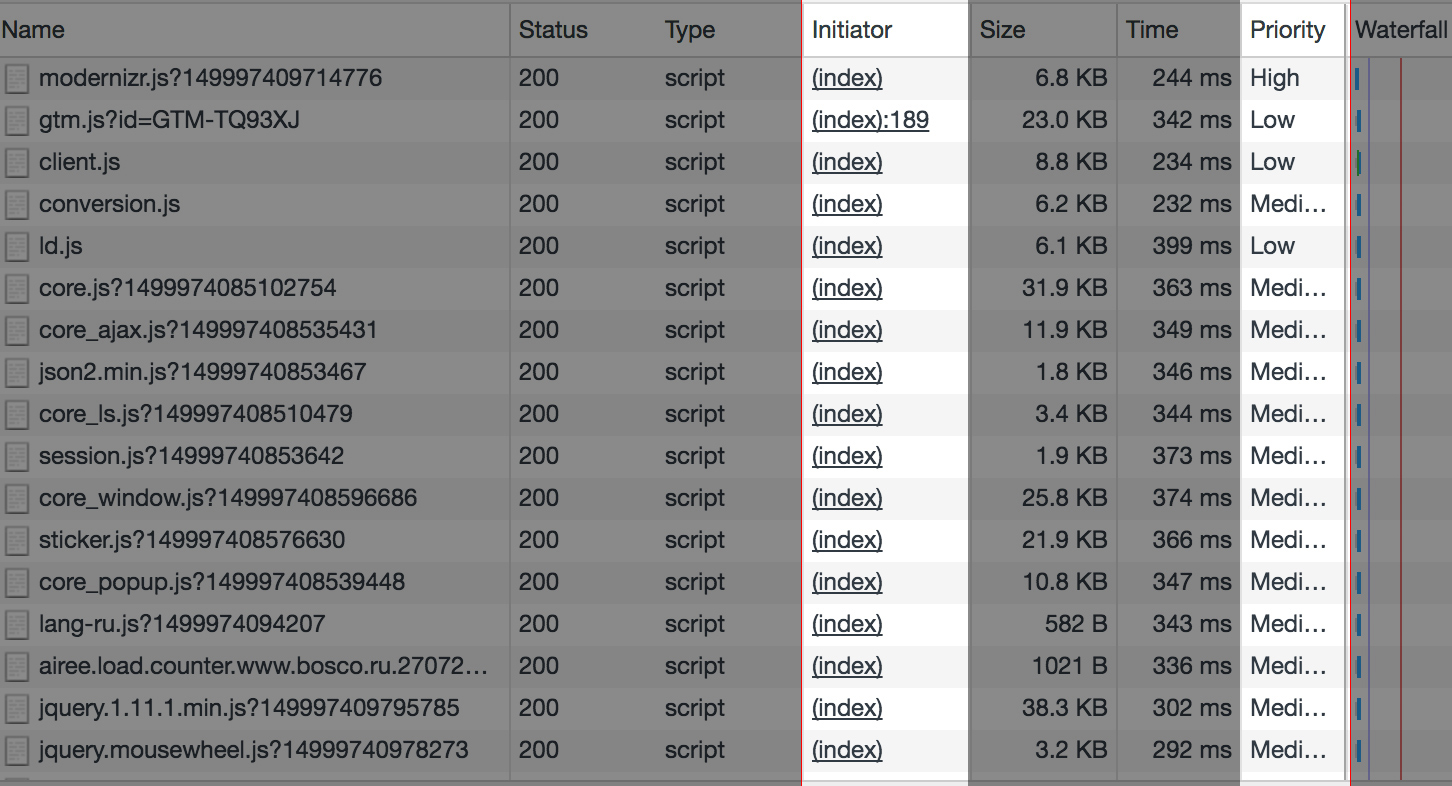Select the file icon beside gtm.js?id=GTM-TQ93XJ
Image resolution: width=1452 pixels, height=786 pixels.
click(16, 120)
